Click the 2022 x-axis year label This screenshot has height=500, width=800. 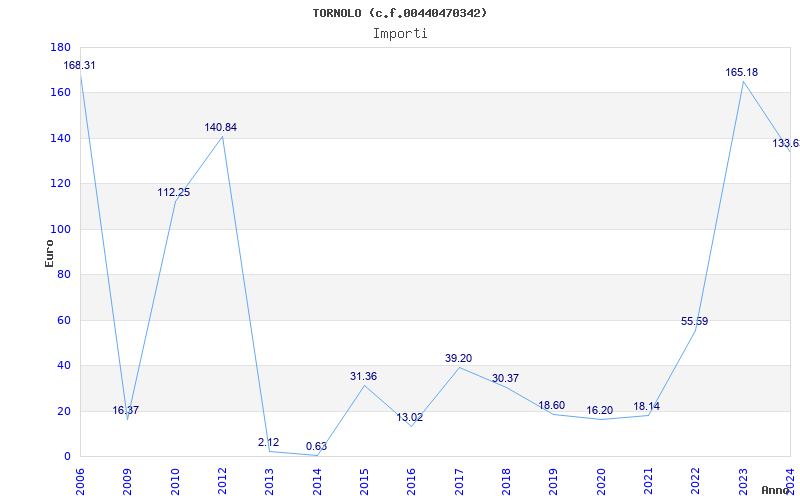[696, 482]
